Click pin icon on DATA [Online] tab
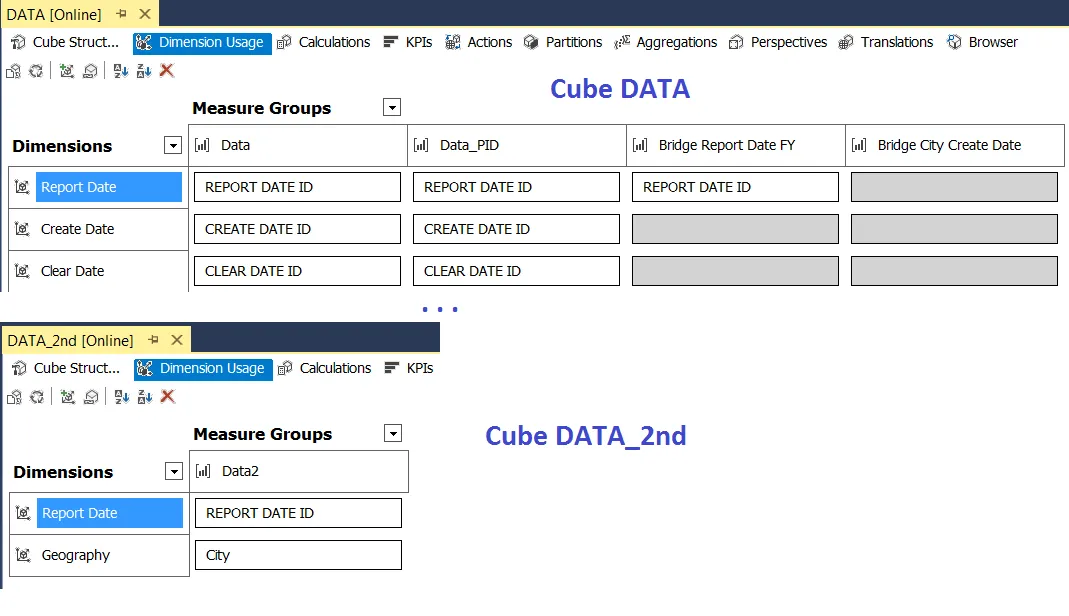This screenshot has height=616, width=1069. click(x=121, y=14)
